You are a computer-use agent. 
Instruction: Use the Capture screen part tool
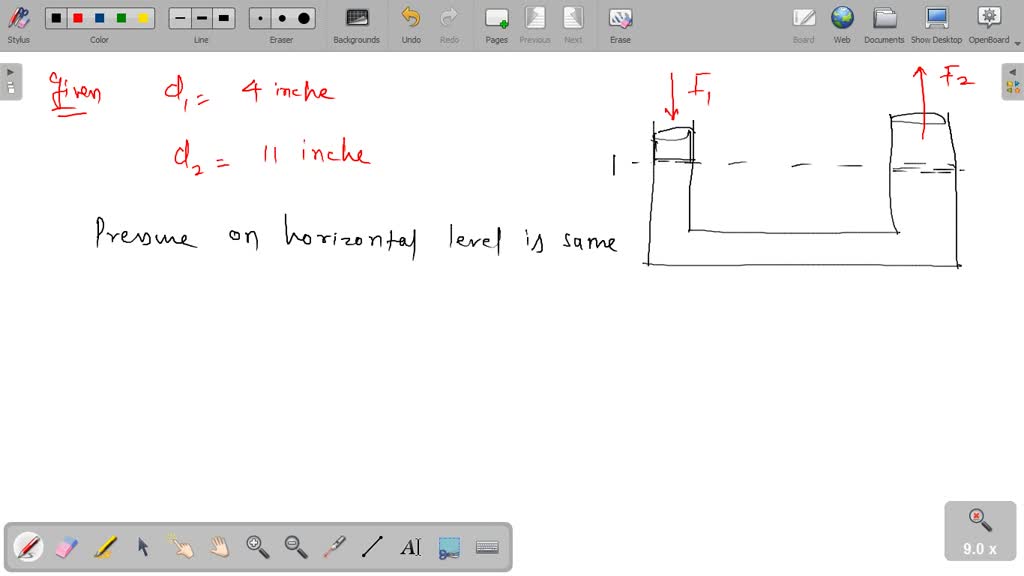pyautogui.click(x=448, y=546)
